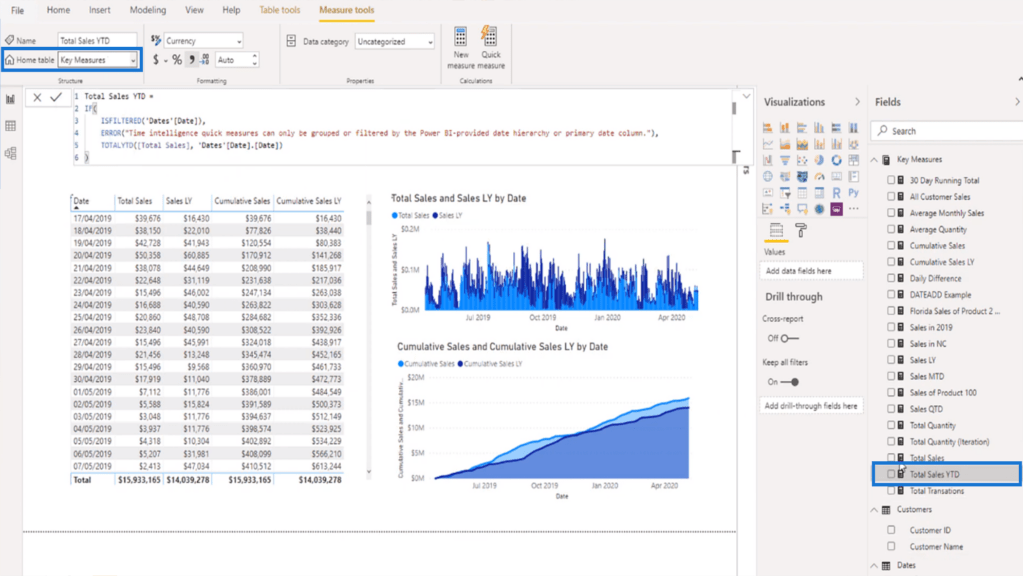The width and height of the screenshot is (1024, 576).
Task: Open Home ribbon tab
Action: pyautogui.click(x=58, y=10)
